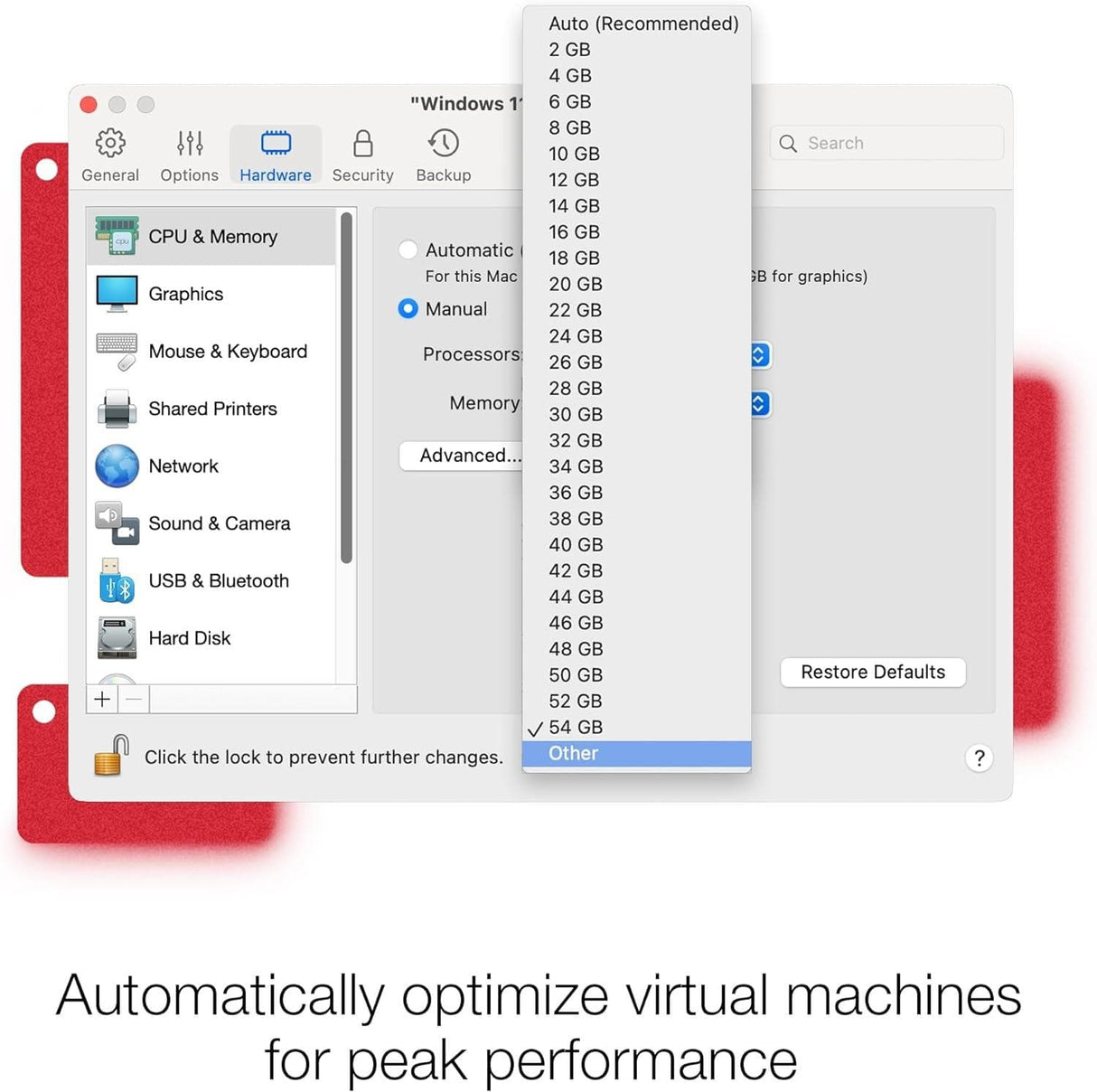Select the Network sidebar icon
1097x1092 pixels.
pyautogui.click(x=117, y=466)
